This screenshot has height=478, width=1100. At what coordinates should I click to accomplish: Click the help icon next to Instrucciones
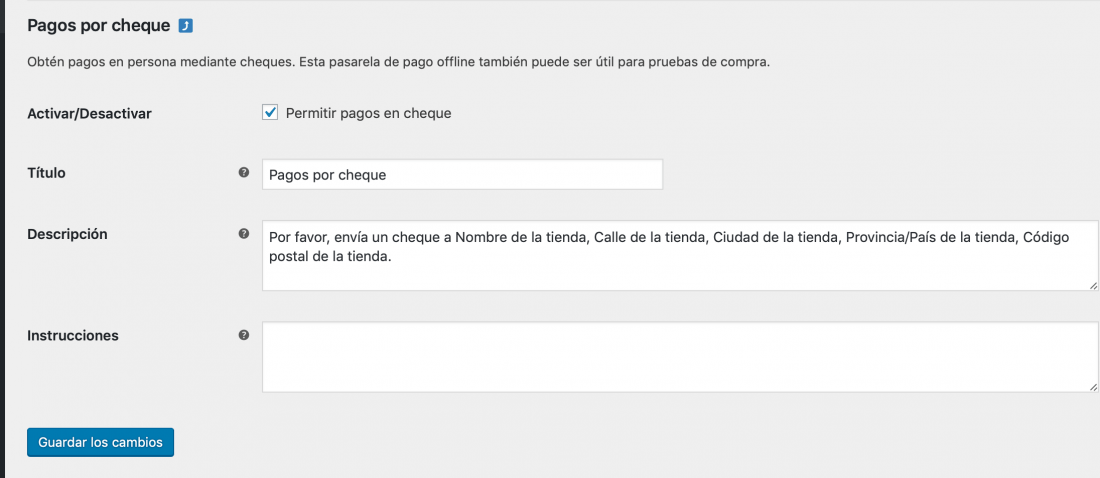click(x=243, y=335)
